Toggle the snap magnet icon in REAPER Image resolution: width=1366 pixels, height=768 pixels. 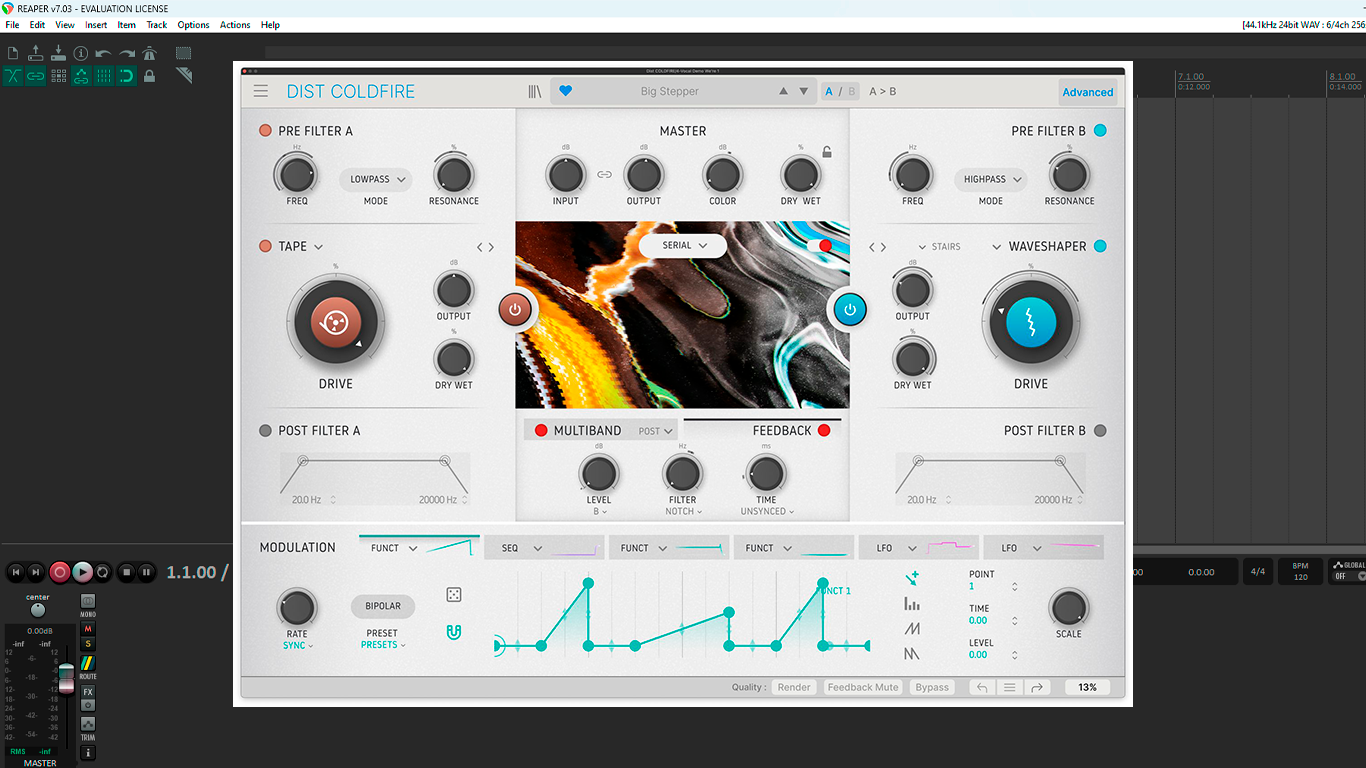tap(127, 76)
